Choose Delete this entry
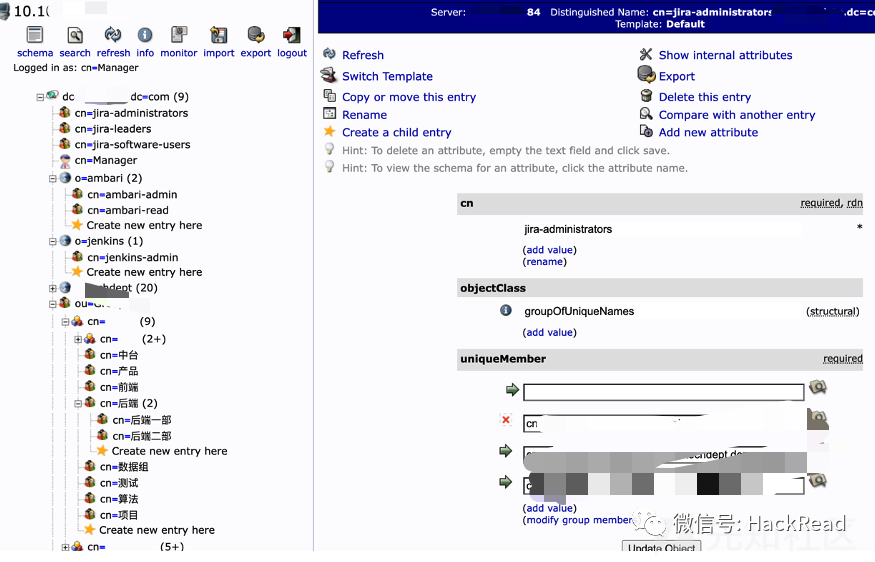The image size is (875, 562). [704, 97]
